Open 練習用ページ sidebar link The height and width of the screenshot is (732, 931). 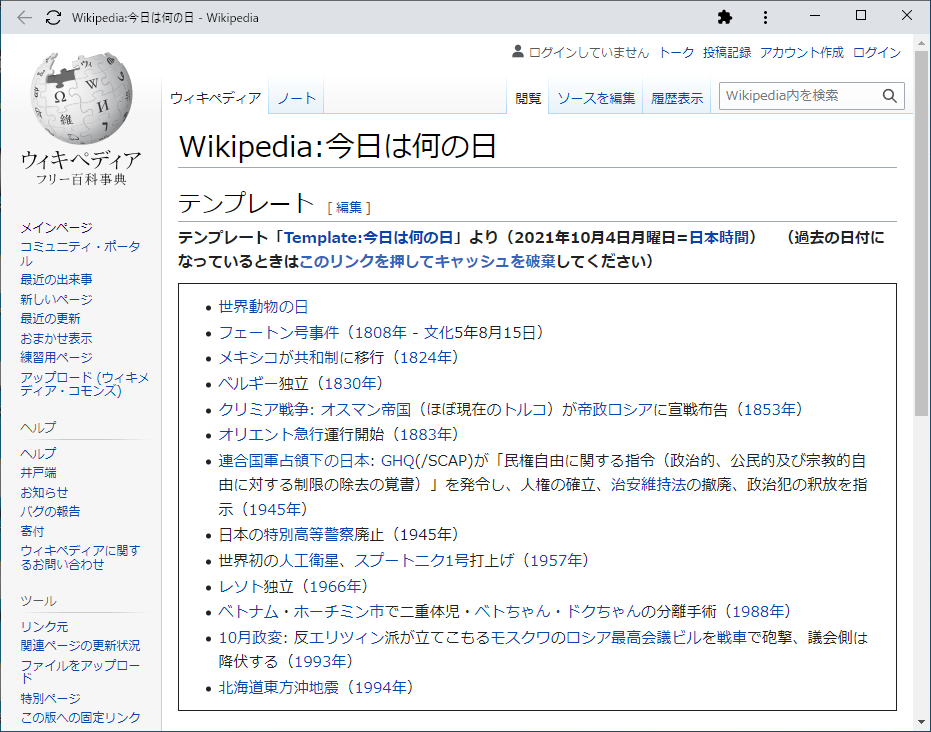56,357
